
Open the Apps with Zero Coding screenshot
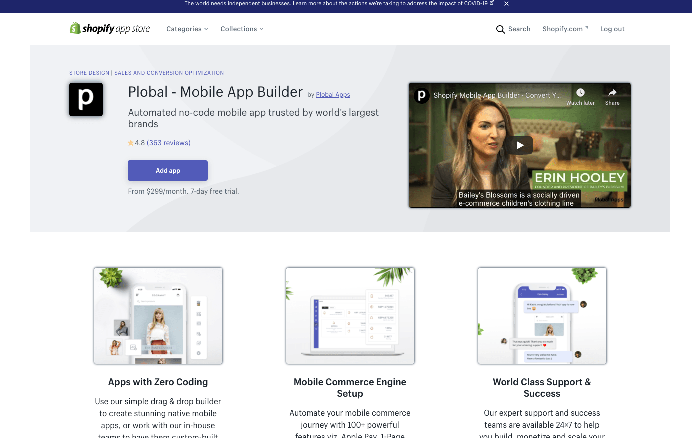(158, 316)
